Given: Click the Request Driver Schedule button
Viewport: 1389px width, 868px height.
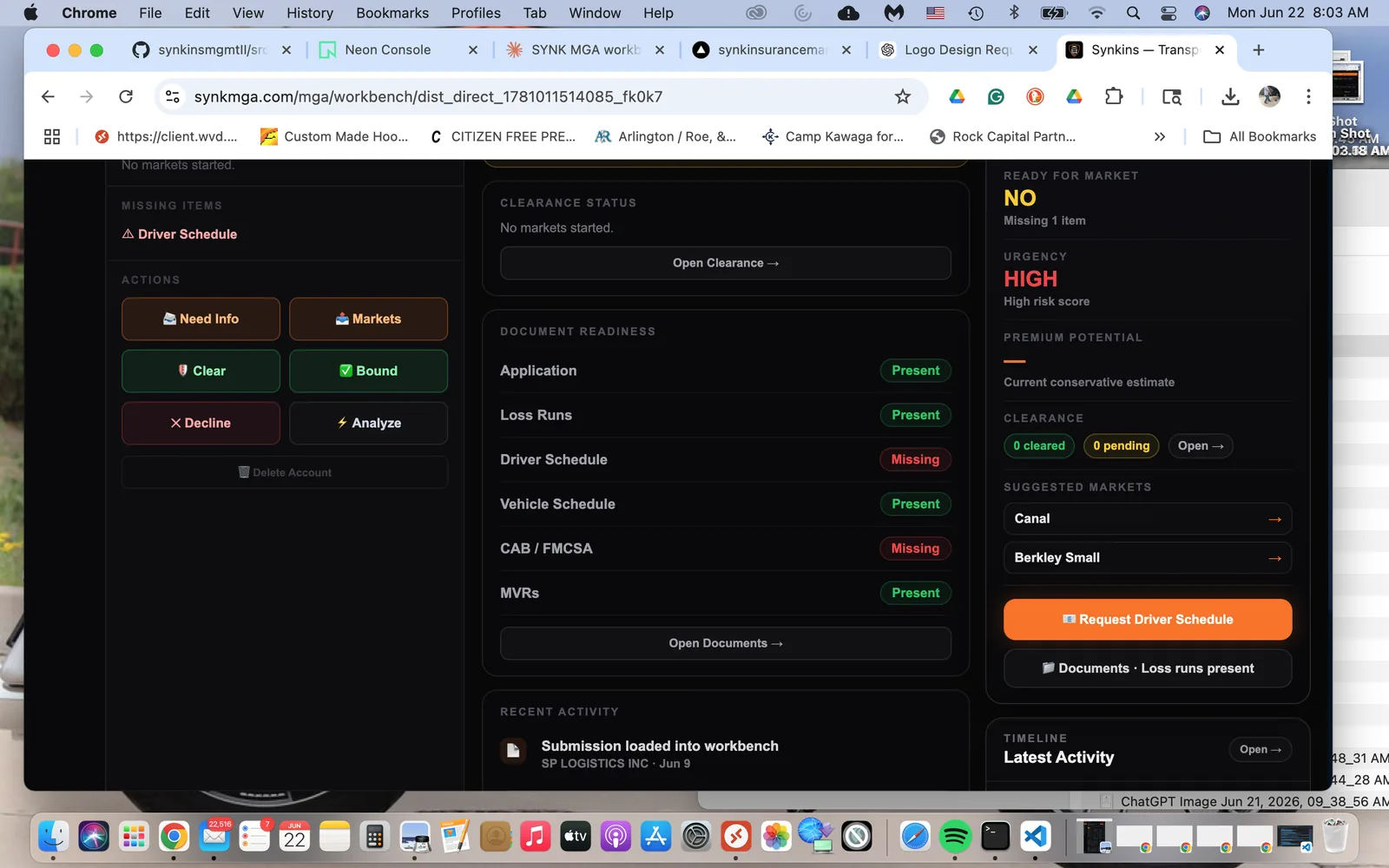Looking at the screenshot, I should 1148,620.
